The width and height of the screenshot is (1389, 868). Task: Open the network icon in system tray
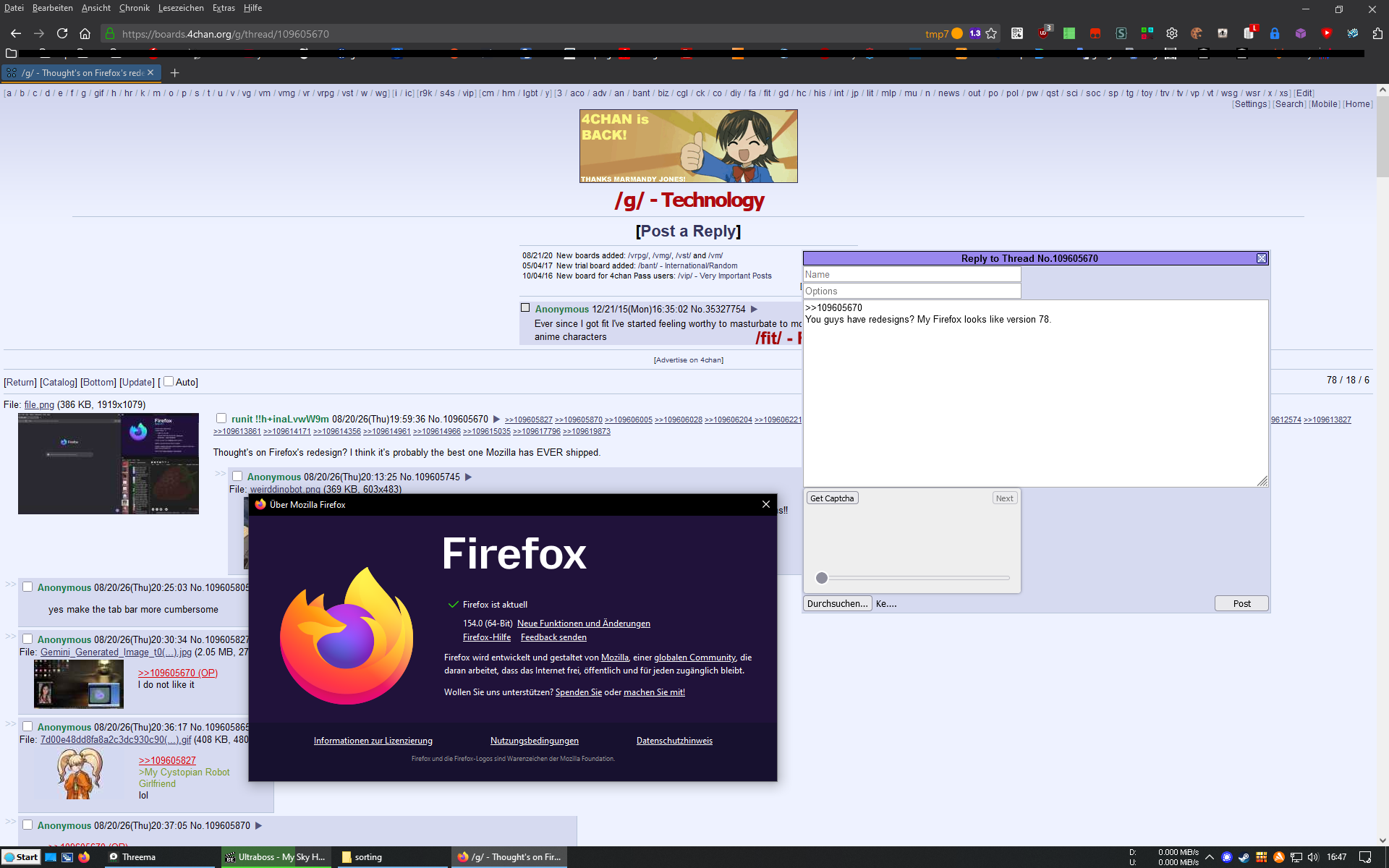point(1296,857)
